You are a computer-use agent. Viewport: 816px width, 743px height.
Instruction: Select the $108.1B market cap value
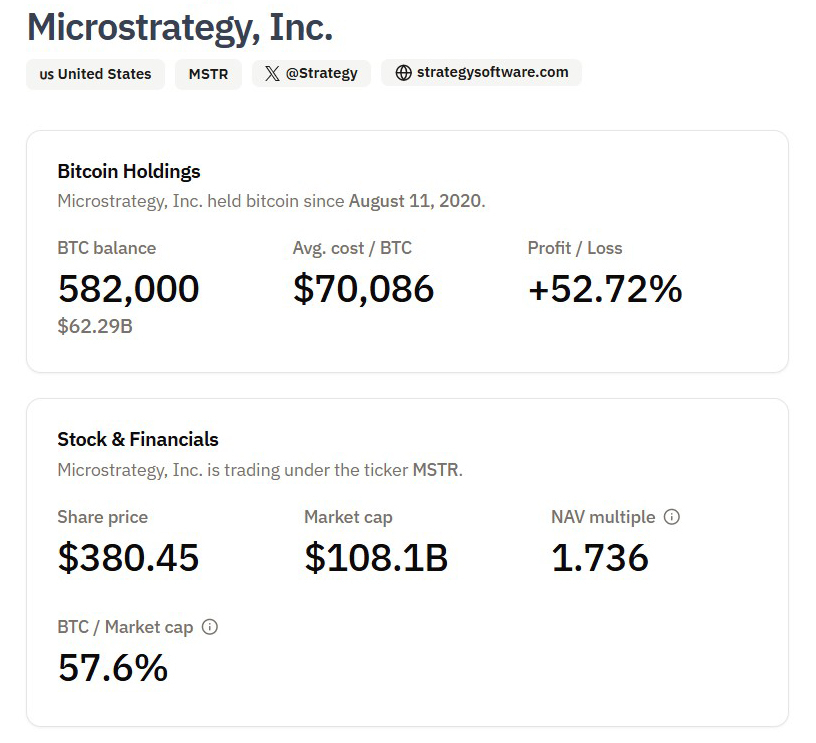point(376,558)
